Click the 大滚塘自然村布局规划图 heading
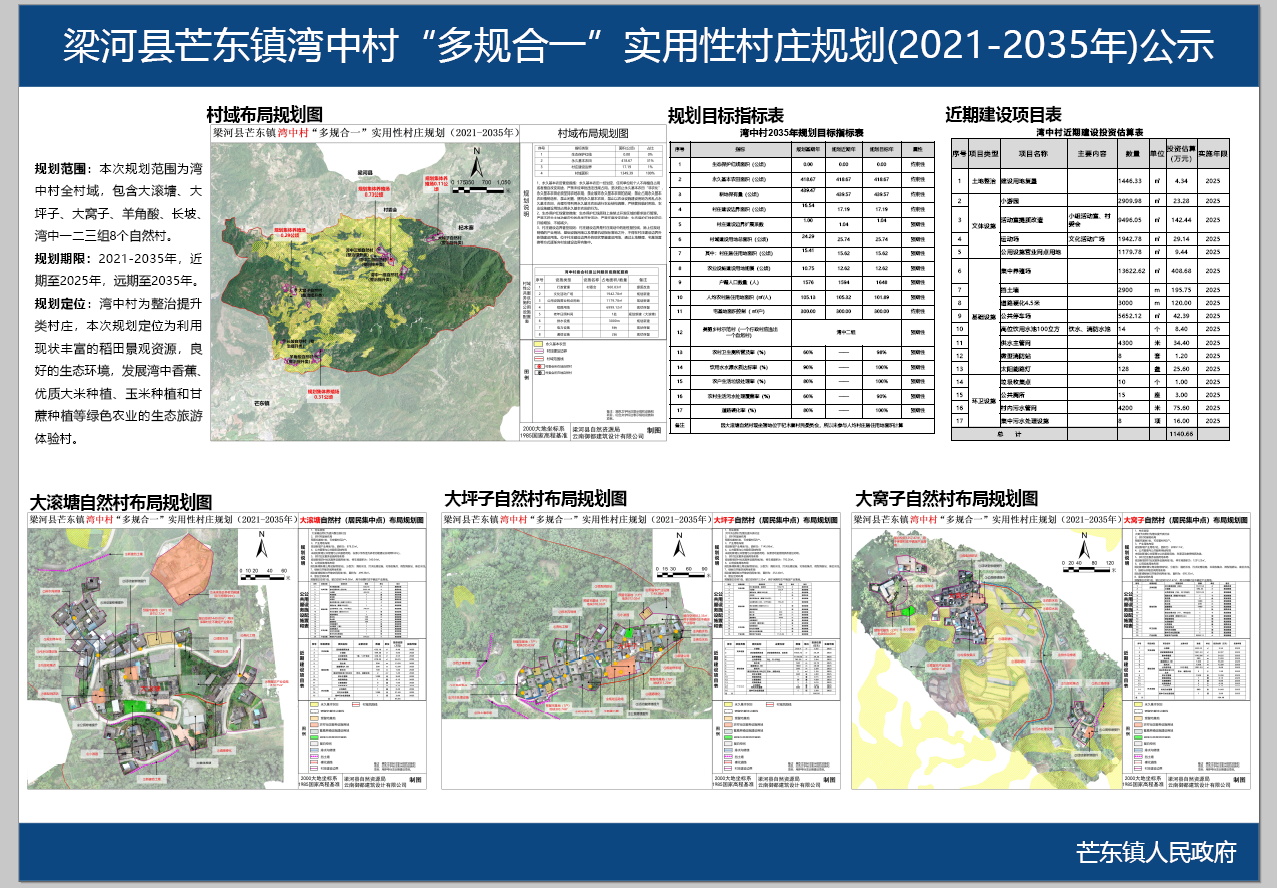 tap(120, 502)
